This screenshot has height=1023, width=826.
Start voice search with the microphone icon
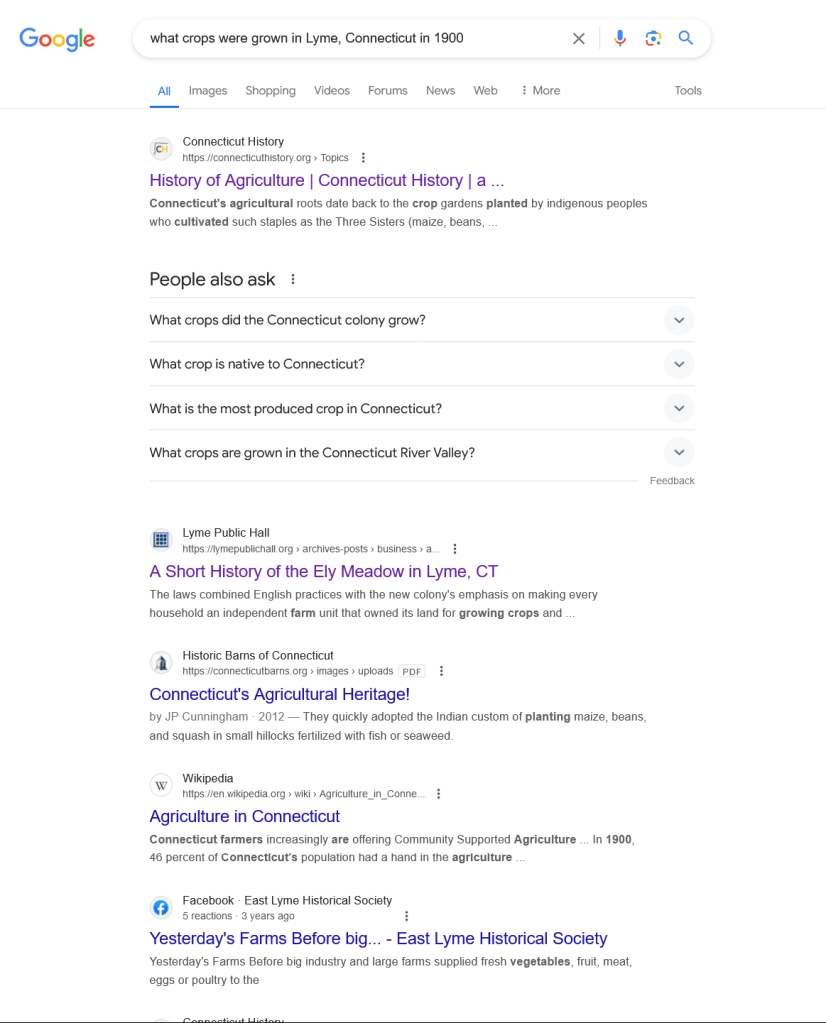(620, 39)
